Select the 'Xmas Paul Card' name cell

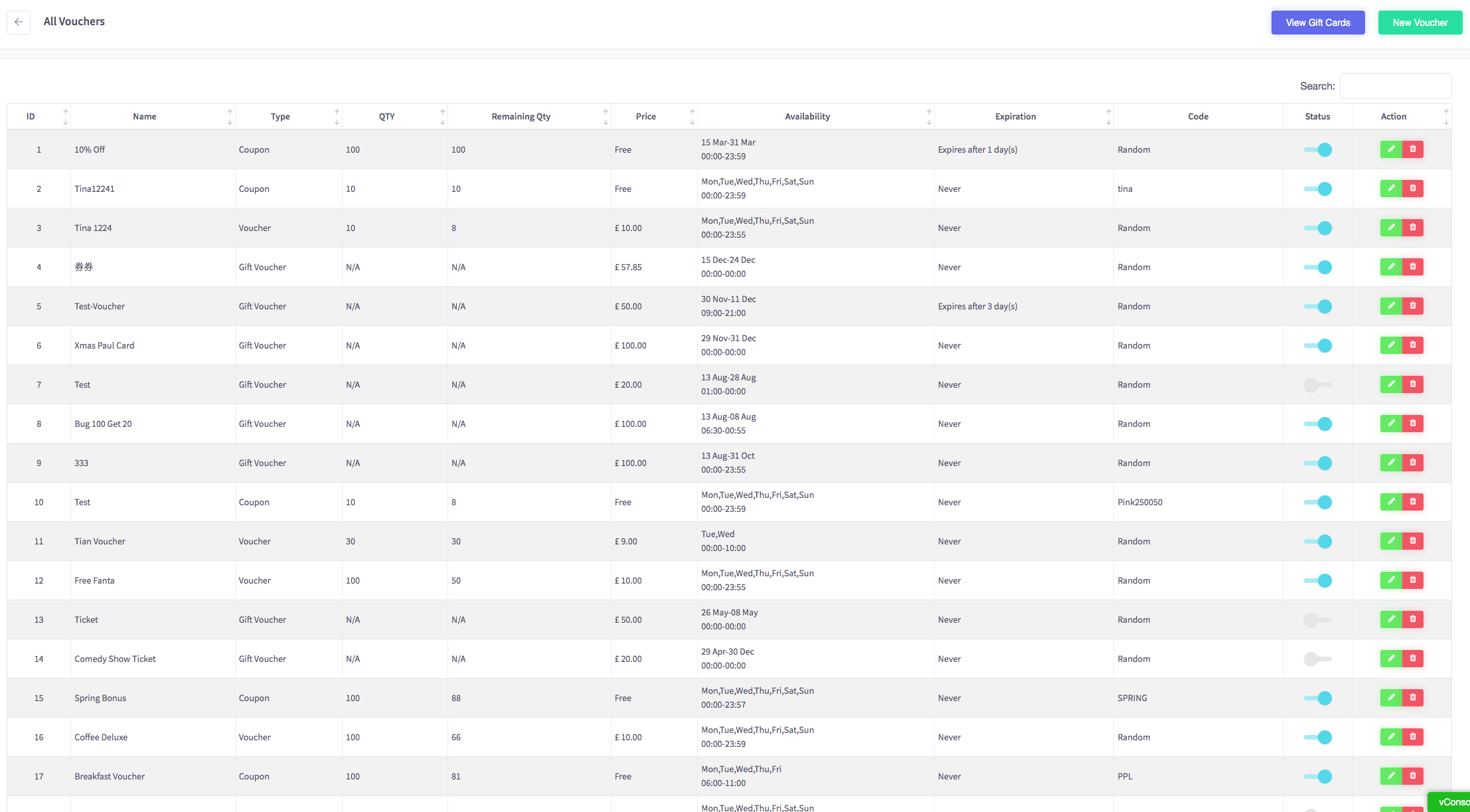[153, 345]
